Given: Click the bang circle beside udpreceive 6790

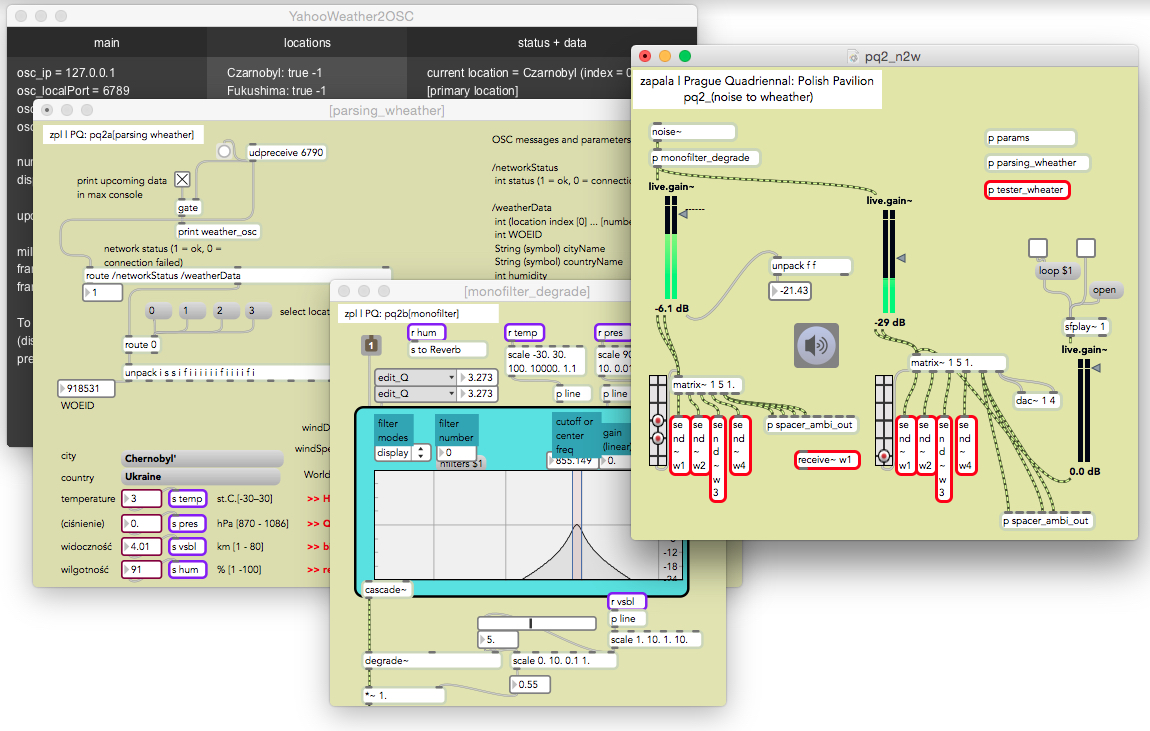Looking at the screenshot, I should coord(225,151).
